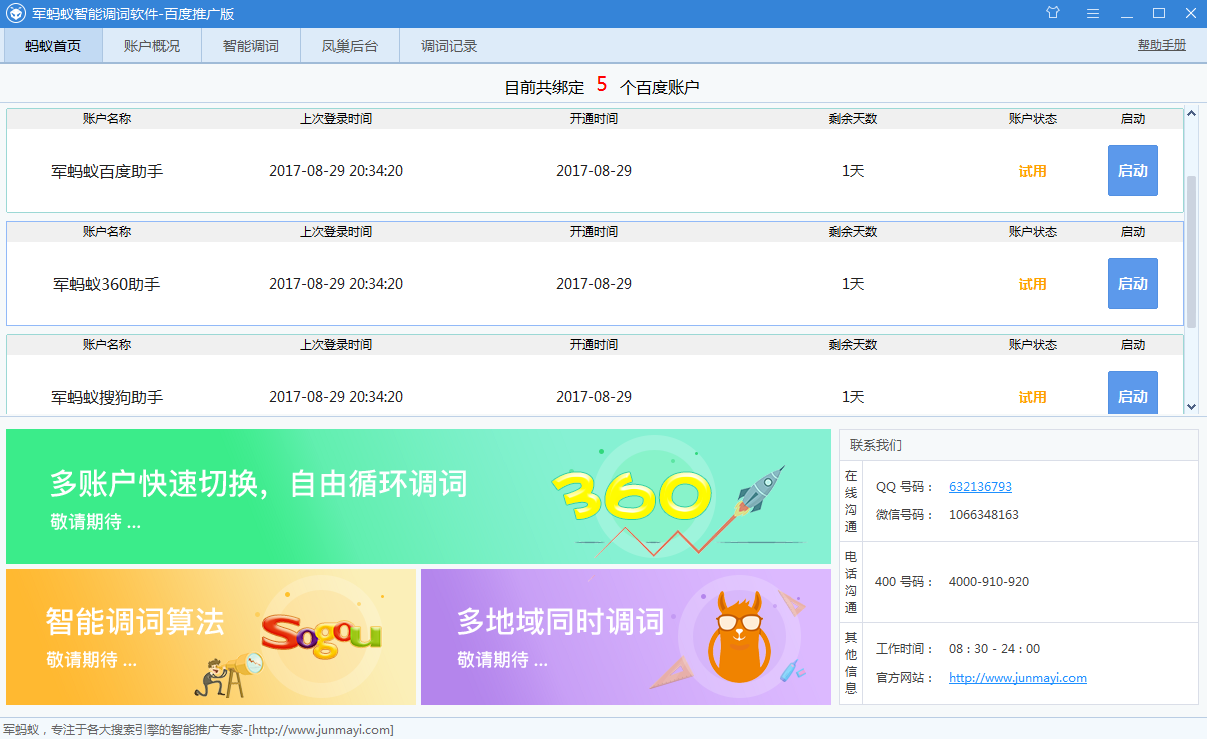Screen dimensions: 1207x739
Task: Click the 试用 status of 军蚂蚁360助手
Action: (1033, 284)
